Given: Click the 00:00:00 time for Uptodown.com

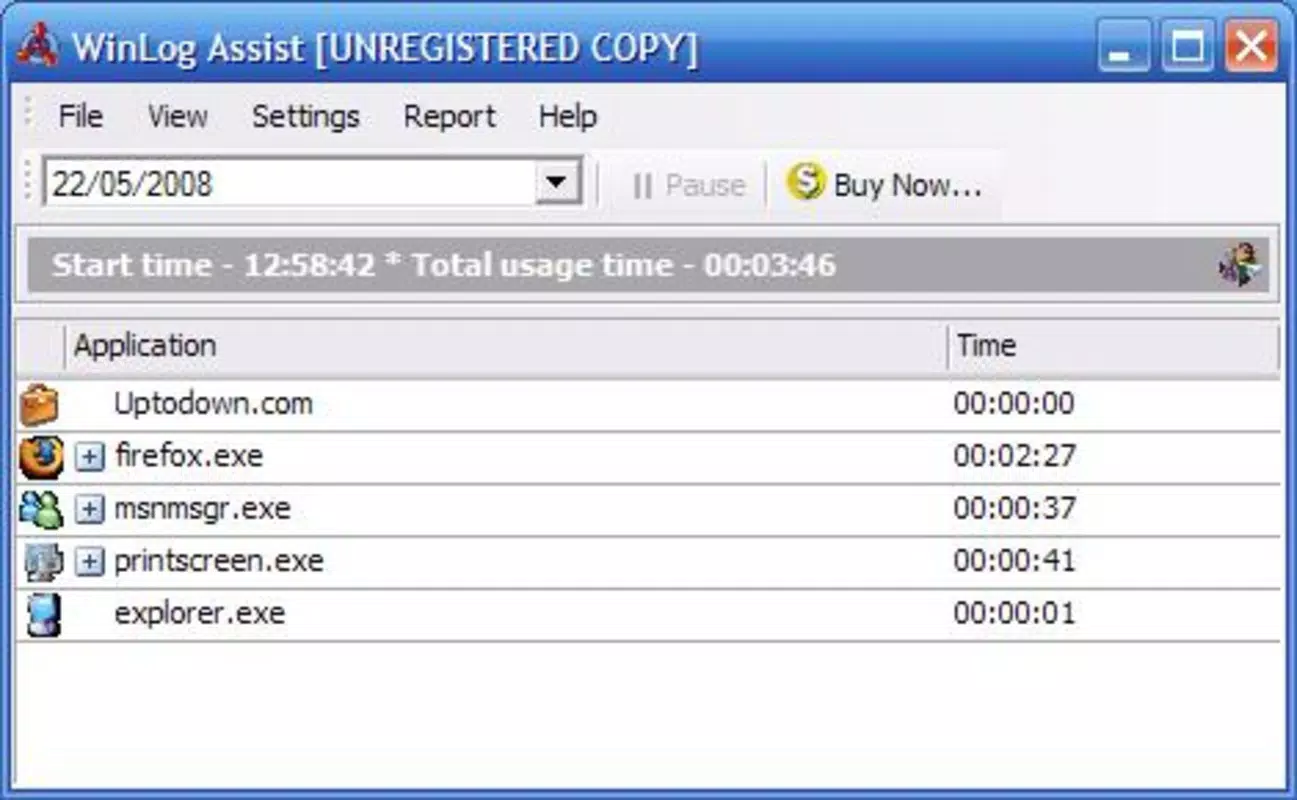Looking at the screenshot, I should [x=1014, y=404].
